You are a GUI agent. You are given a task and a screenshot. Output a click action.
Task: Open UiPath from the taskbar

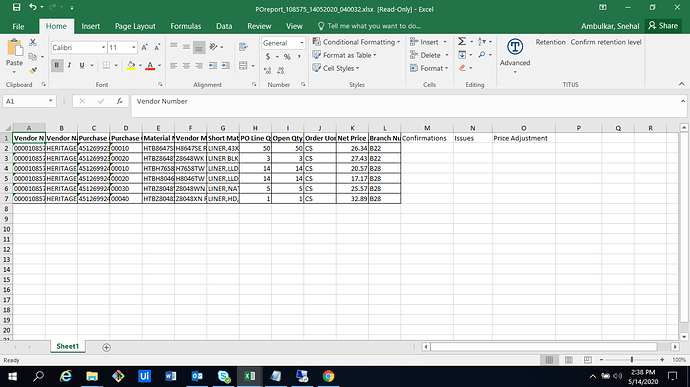(x=144, y=376)
